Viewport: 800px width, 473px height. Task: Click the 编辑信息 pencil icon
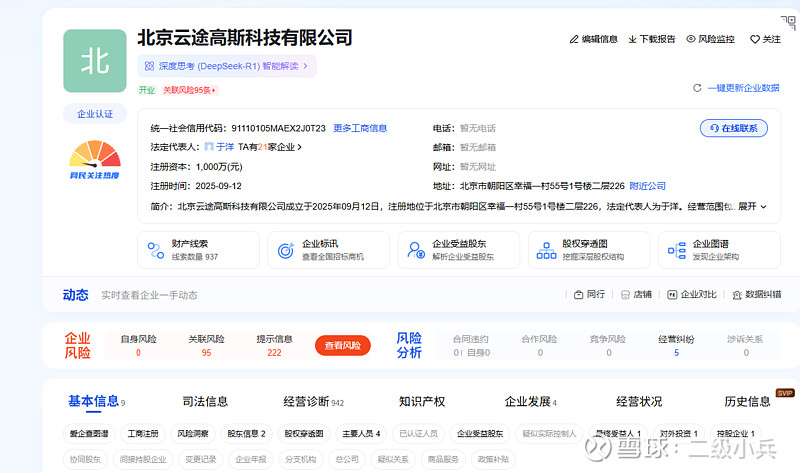point(574,39)
